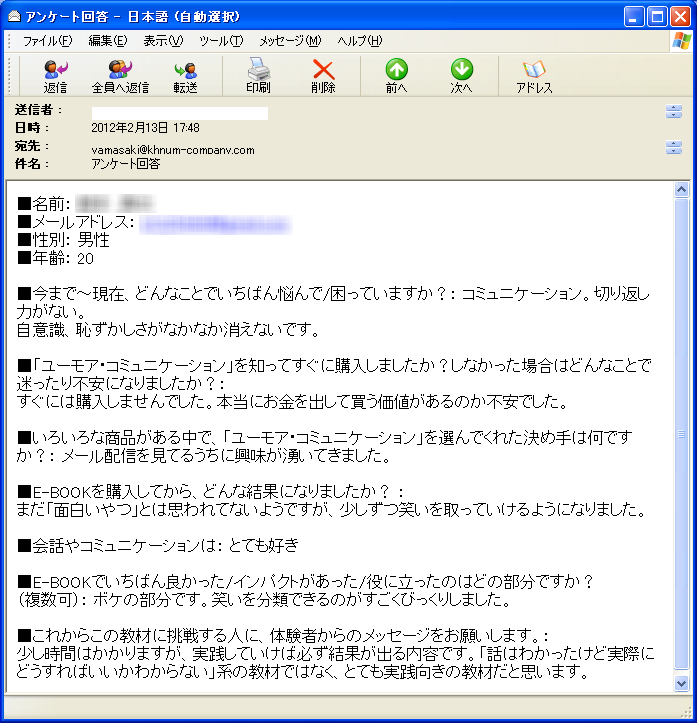Expand the sender field stepper arrows
This screenshot has height=723, width=697.
pos(673,112)
